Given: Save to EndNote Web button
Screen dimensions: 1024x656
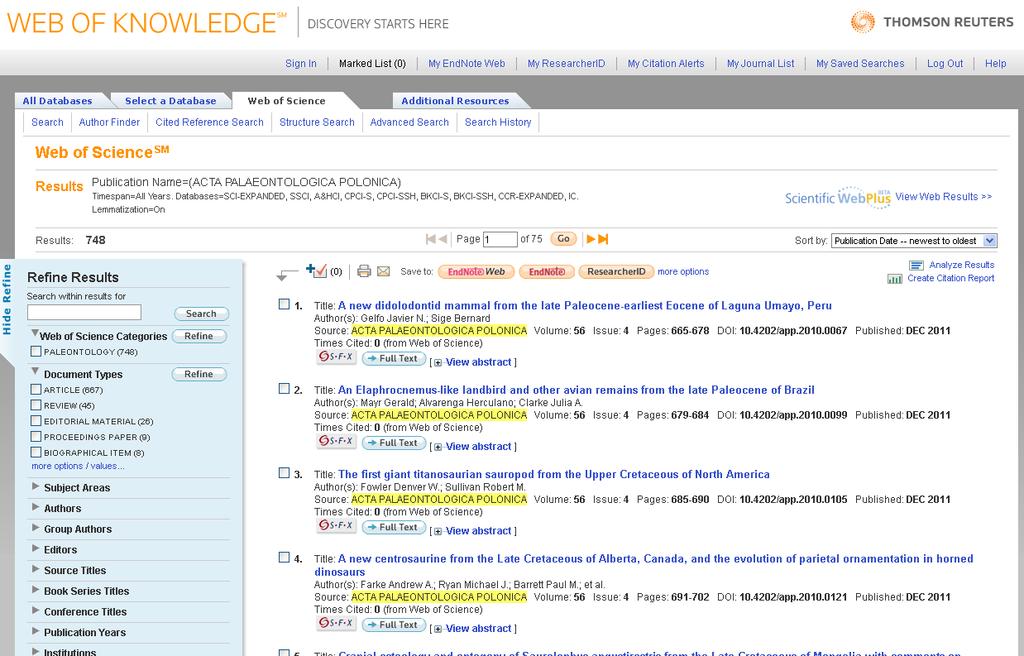Looking at the screenshot, I should click(x=476, y=272).
